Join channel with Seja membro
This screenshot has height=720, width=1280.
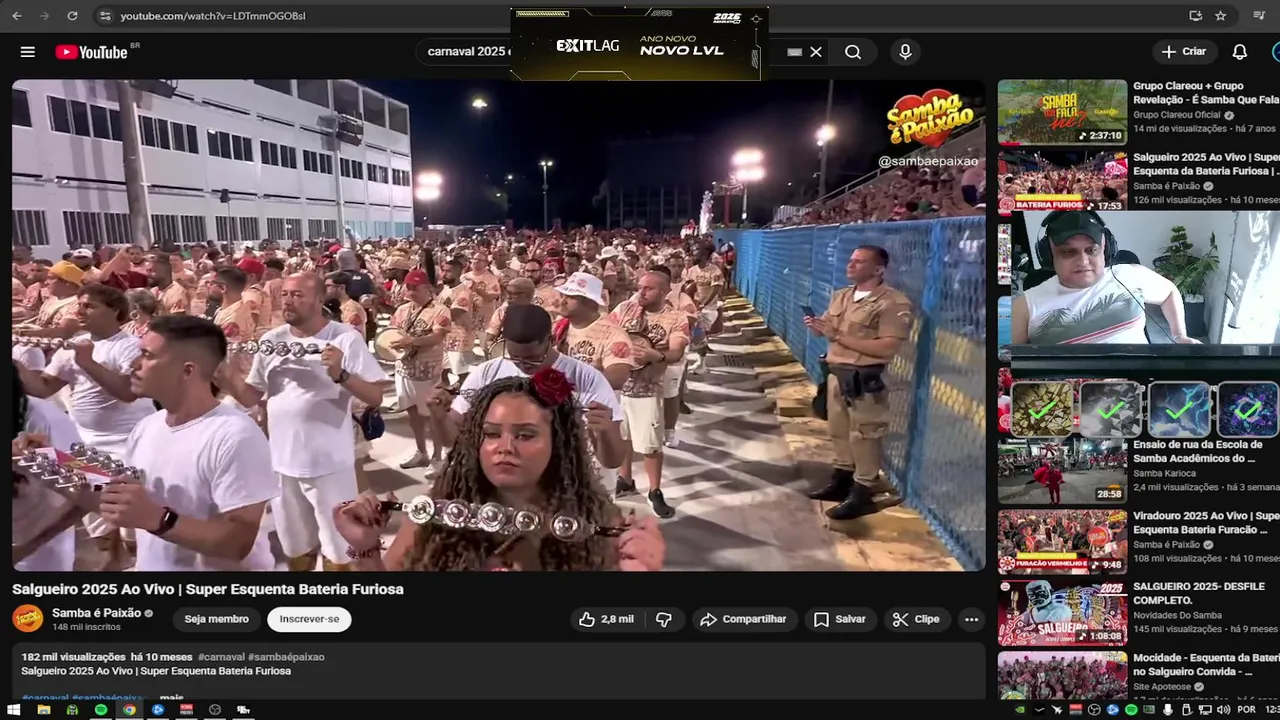216,619
